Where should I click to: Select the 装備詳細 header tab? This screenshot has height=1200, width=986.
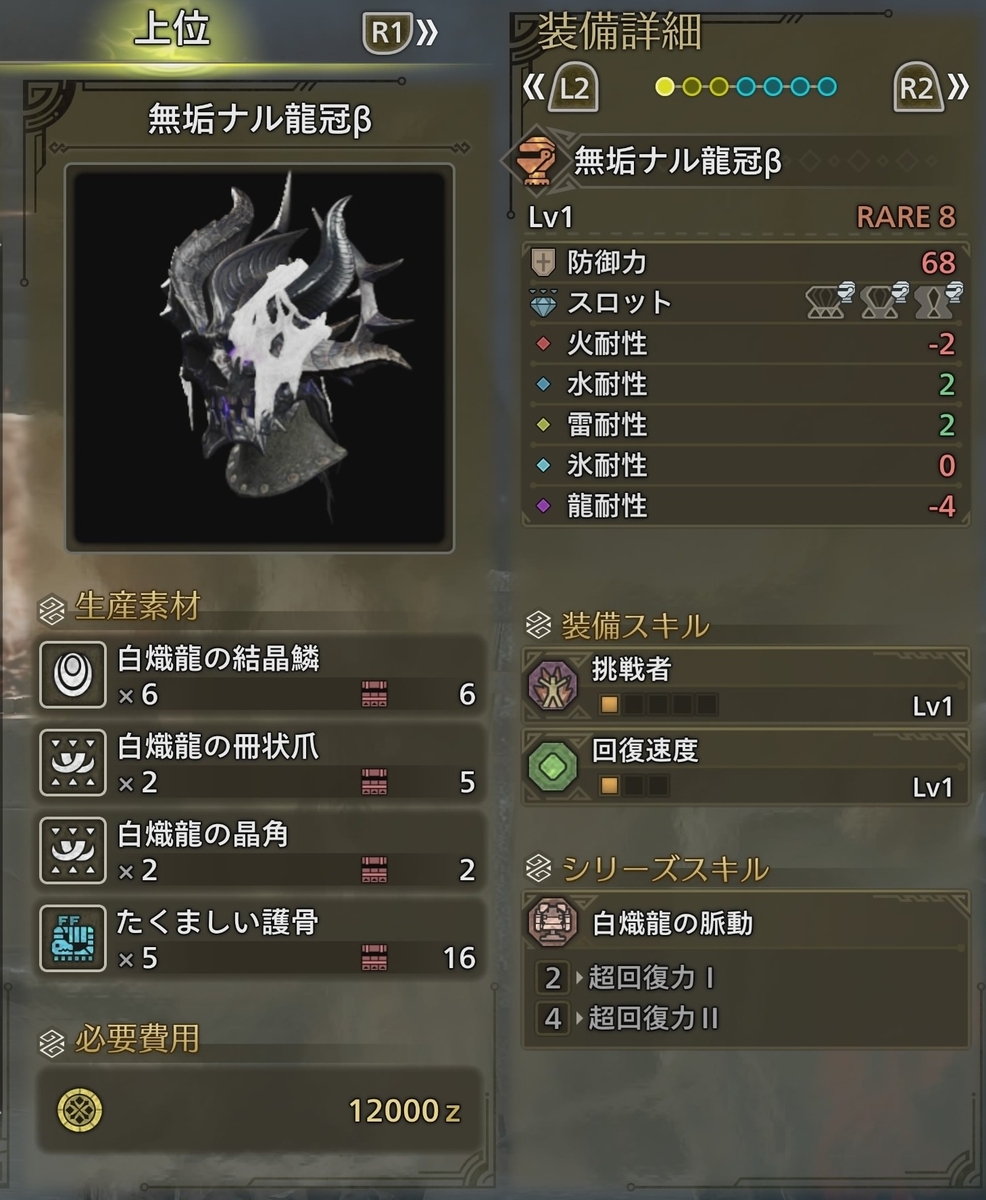point(620,33)
